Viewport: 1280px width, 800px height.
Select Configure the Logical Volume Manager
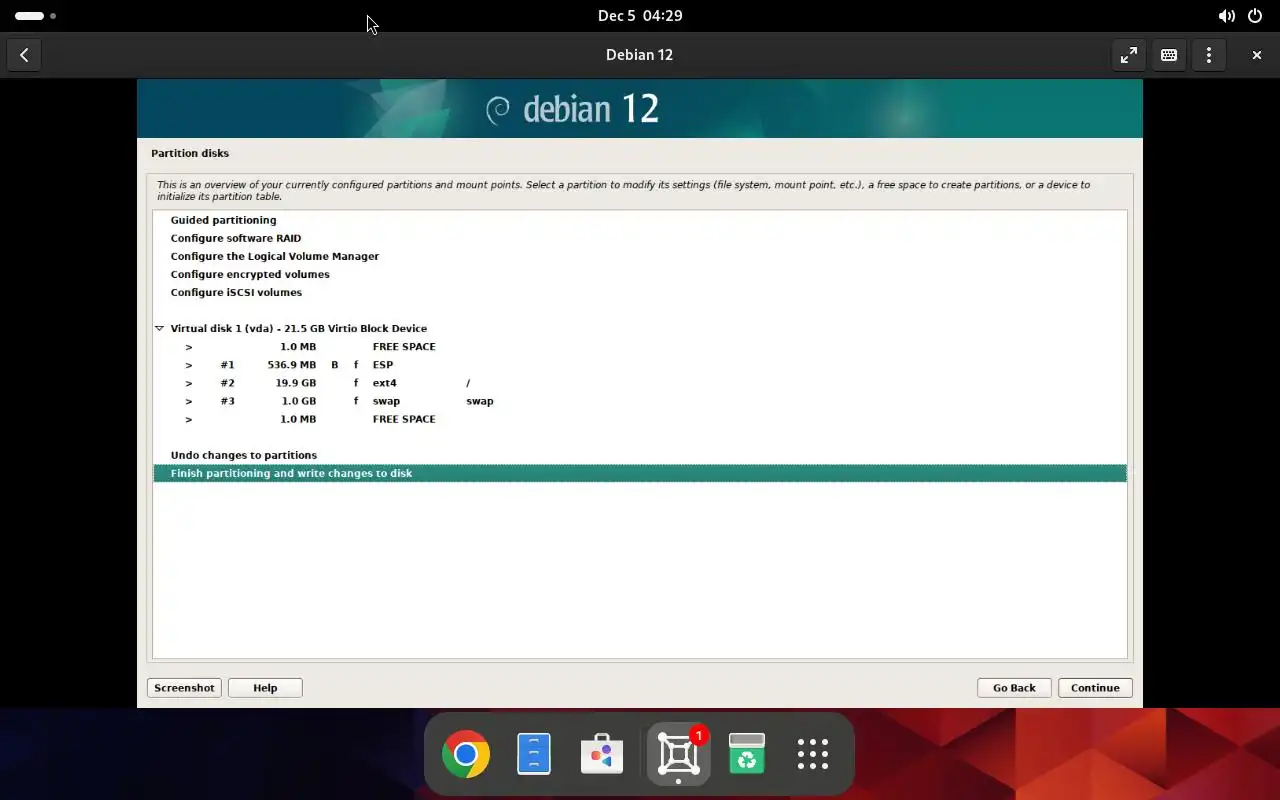click(x=640, y=256)
